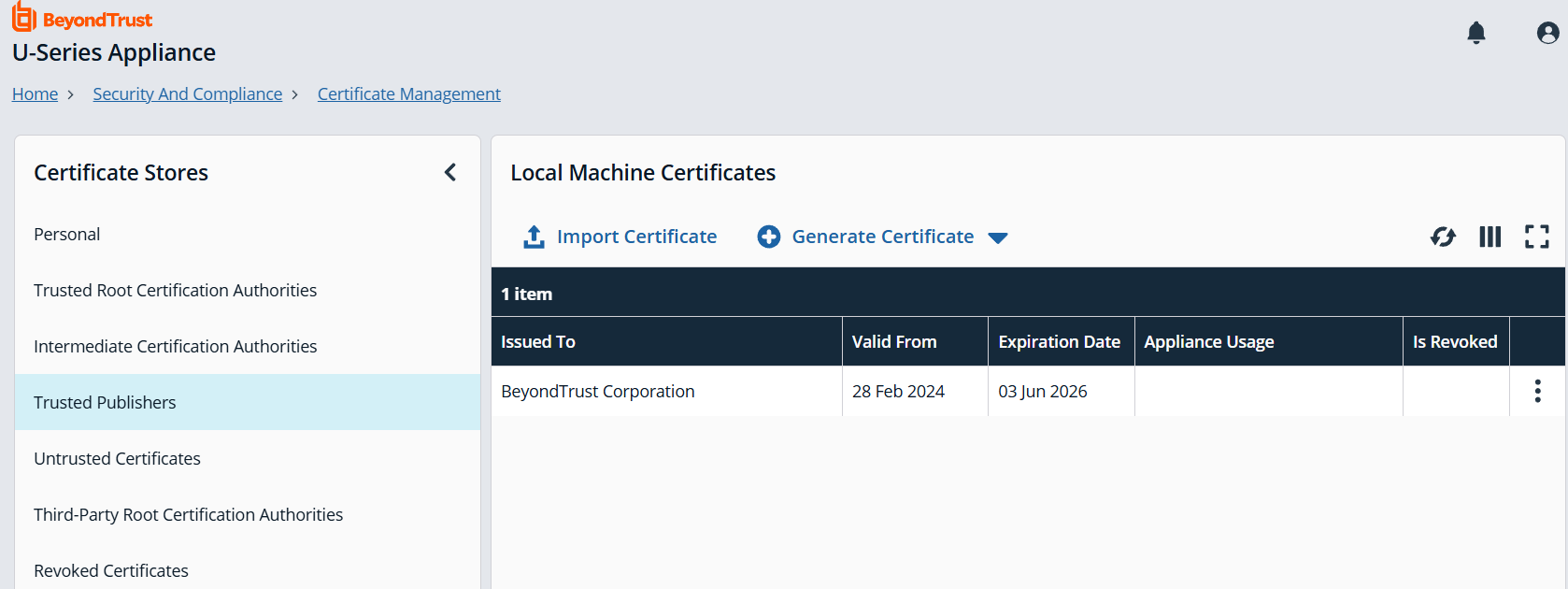The image size is (1568, 589).
Task: Collapse the Certificate Stores panel
Action: coord(450,173)
